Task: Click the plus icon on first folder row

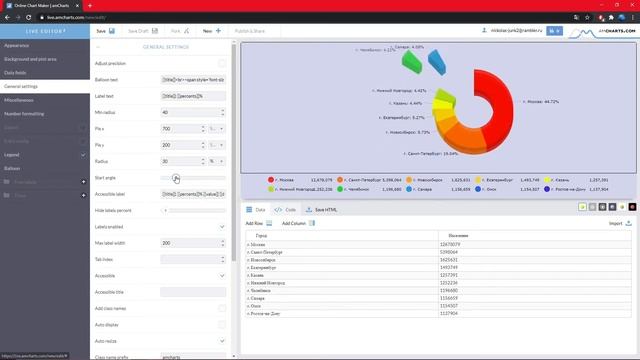Action: (83, 182)
